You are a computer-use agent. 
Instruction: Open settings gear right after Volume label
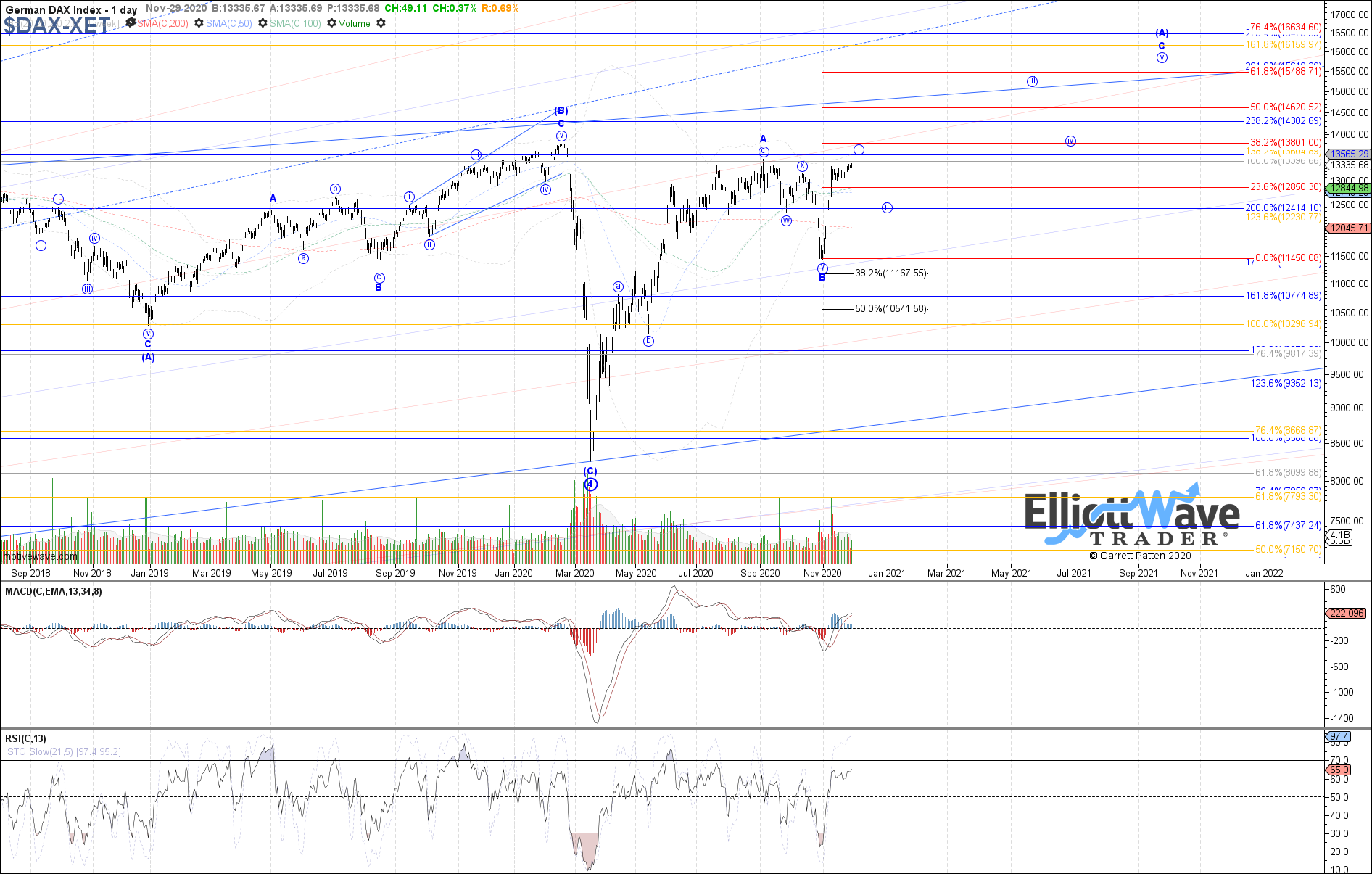coord(381,23)
